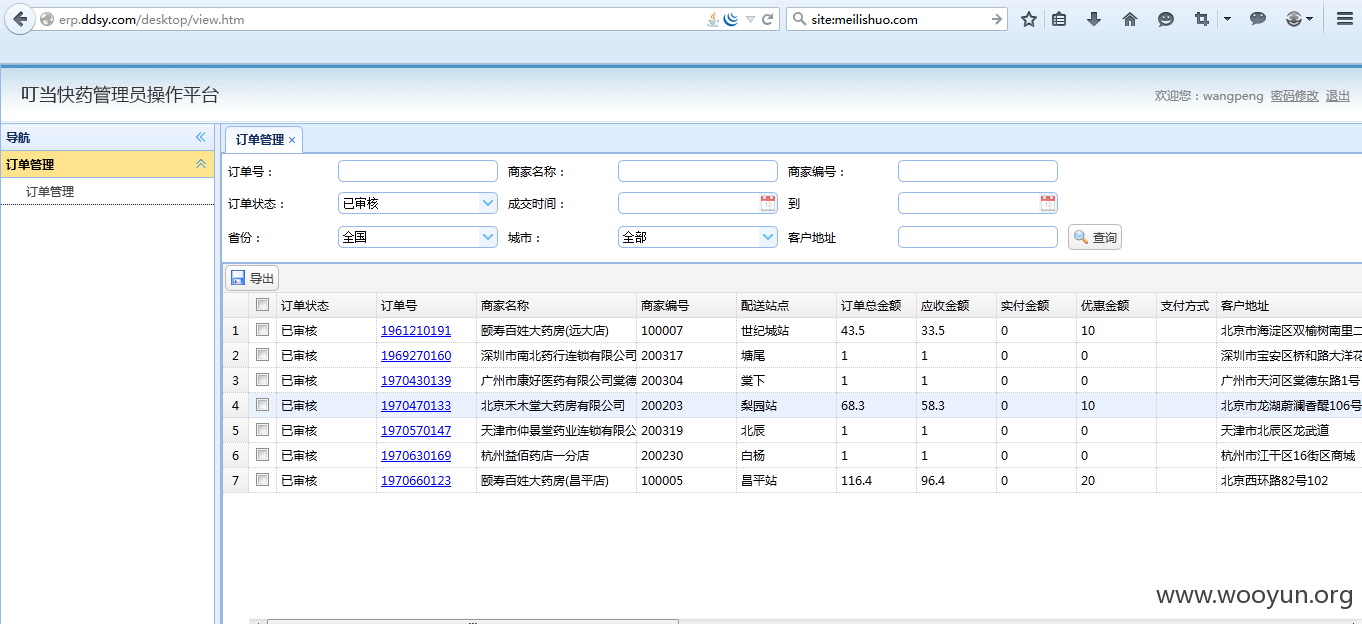Click the bookmark star icon
The height and width of the screenshot is (624, 1362).
click(x=1029, y=19)
